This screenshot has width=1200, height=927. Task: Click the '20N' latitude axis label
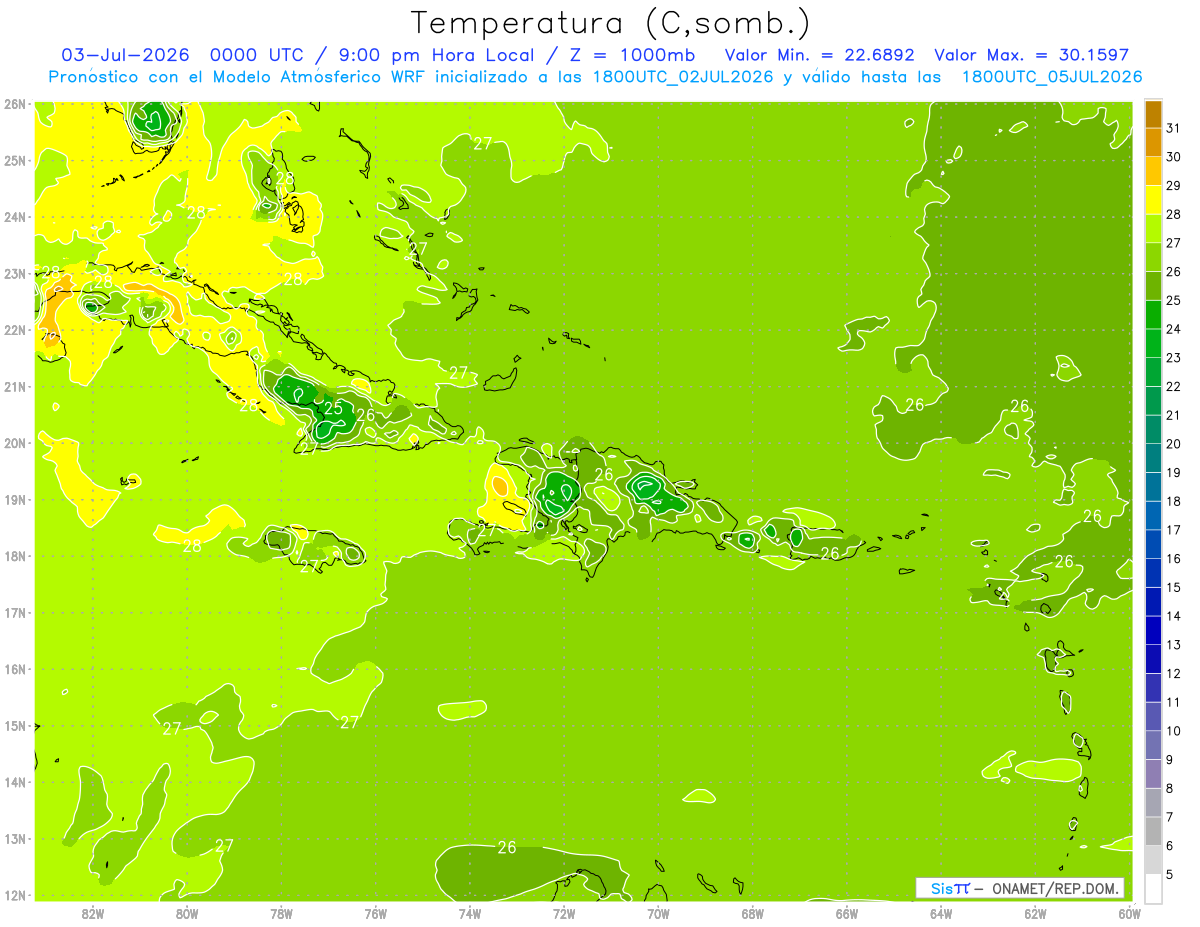point(15,443)
